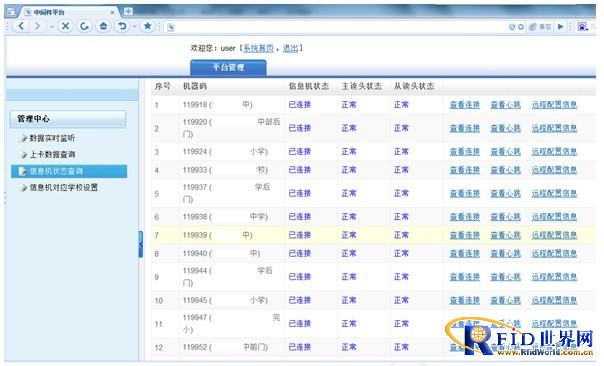Click the undo closed tab arrow icon
Image resolution: width=604 pixels, height=366 pixels.
pyautogui.click(x=122, y=26)
